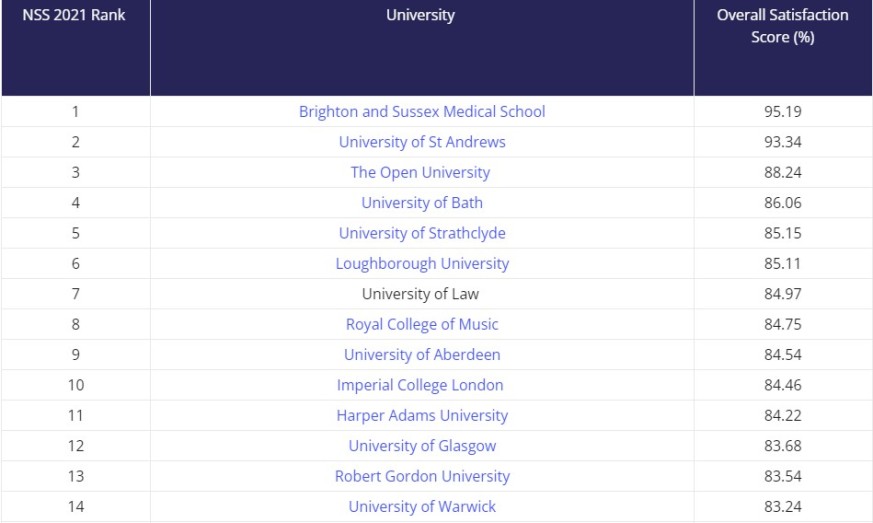Select Loughborough University link
The width and height of the screenshot is (873, 523).
coord(422,263)
